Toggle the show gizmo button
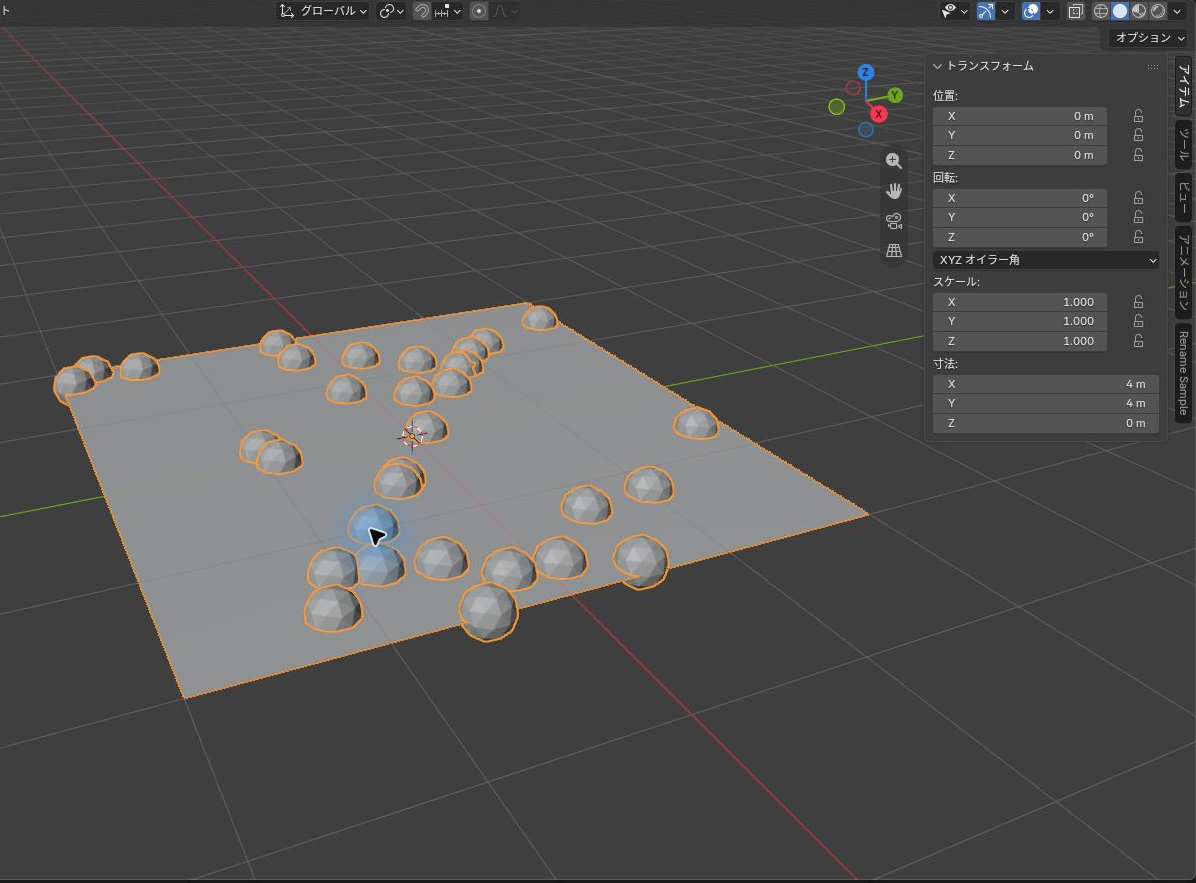The height and width of the screenshot is (883, 1196). tap(985, 11)
